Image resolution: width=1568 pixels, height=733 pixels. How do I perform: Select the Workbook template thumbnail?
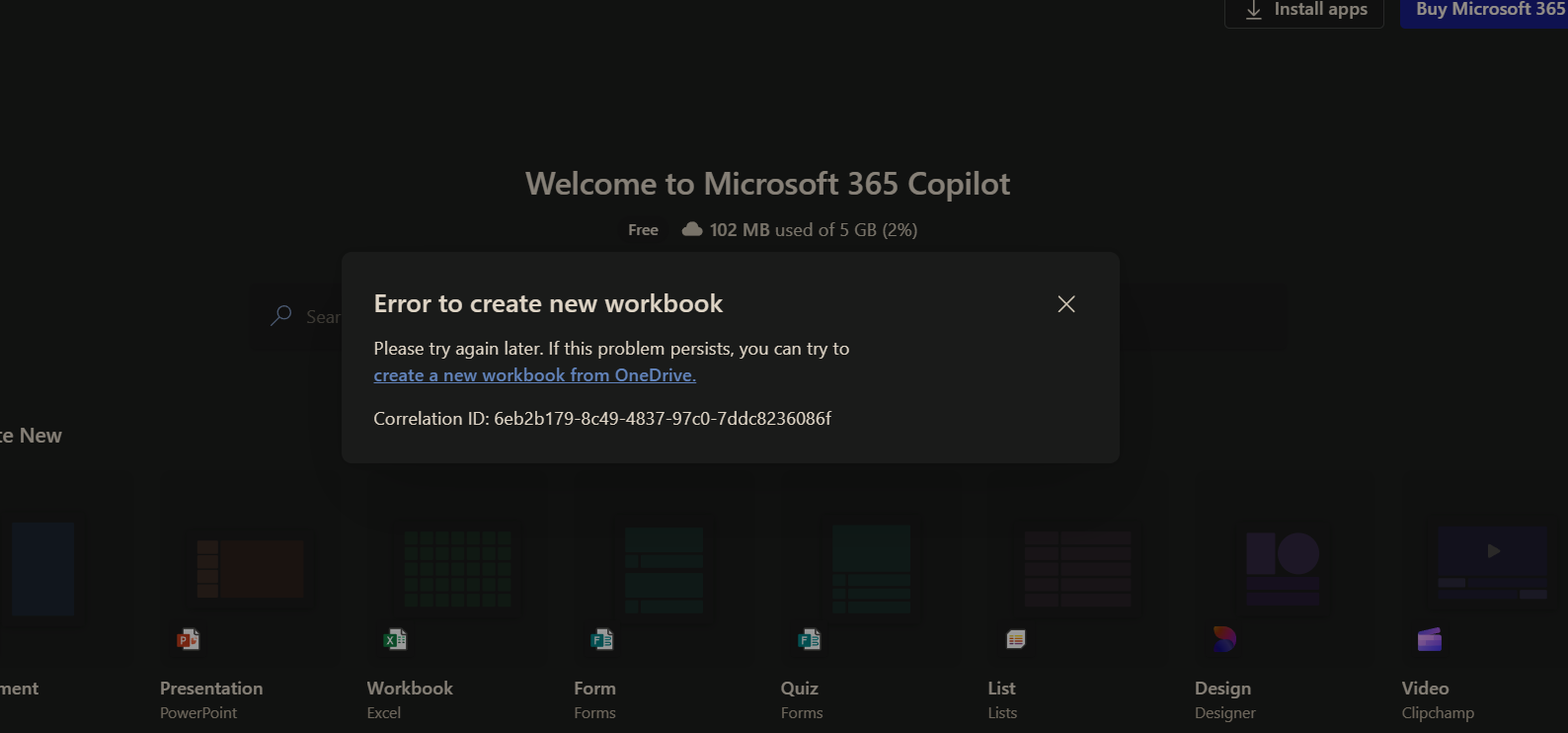click(457, 569)
